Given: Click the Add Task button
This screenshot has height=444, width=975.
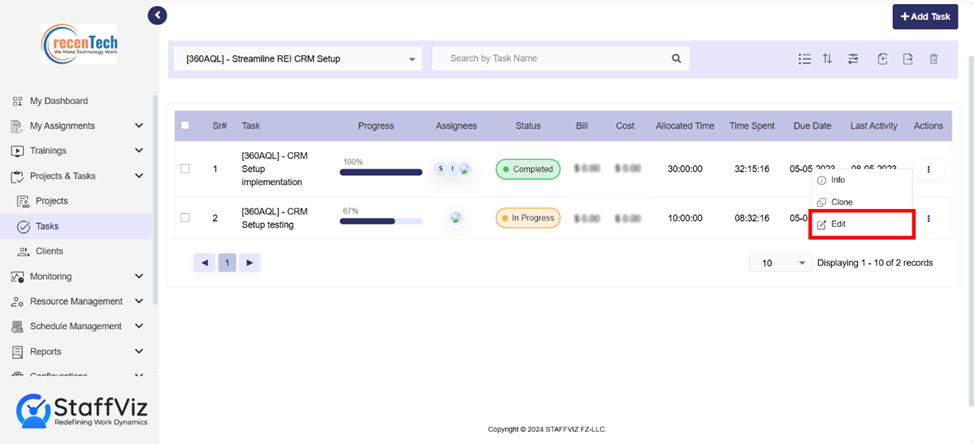Looking at the screenshot, I should 925,17.
